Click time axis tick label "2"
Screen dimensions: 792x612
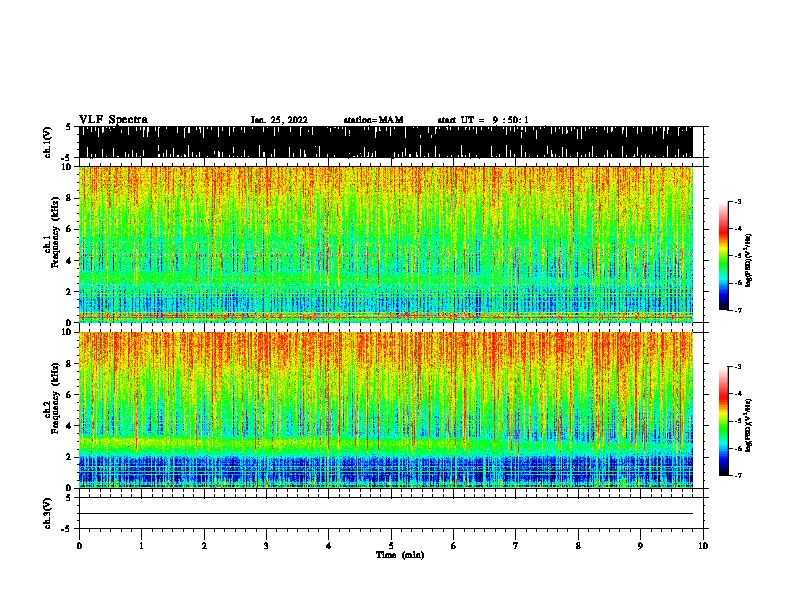click(x=204, y=546)
